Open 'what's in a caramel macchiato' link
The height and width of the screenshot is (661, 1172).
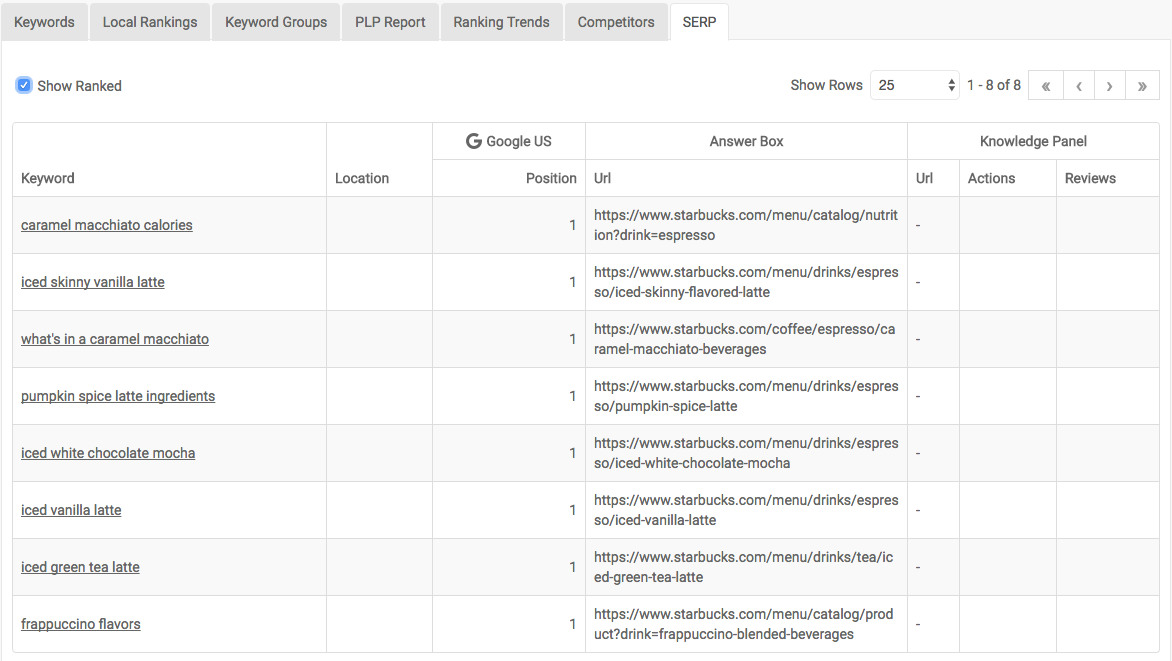point(114,339)
